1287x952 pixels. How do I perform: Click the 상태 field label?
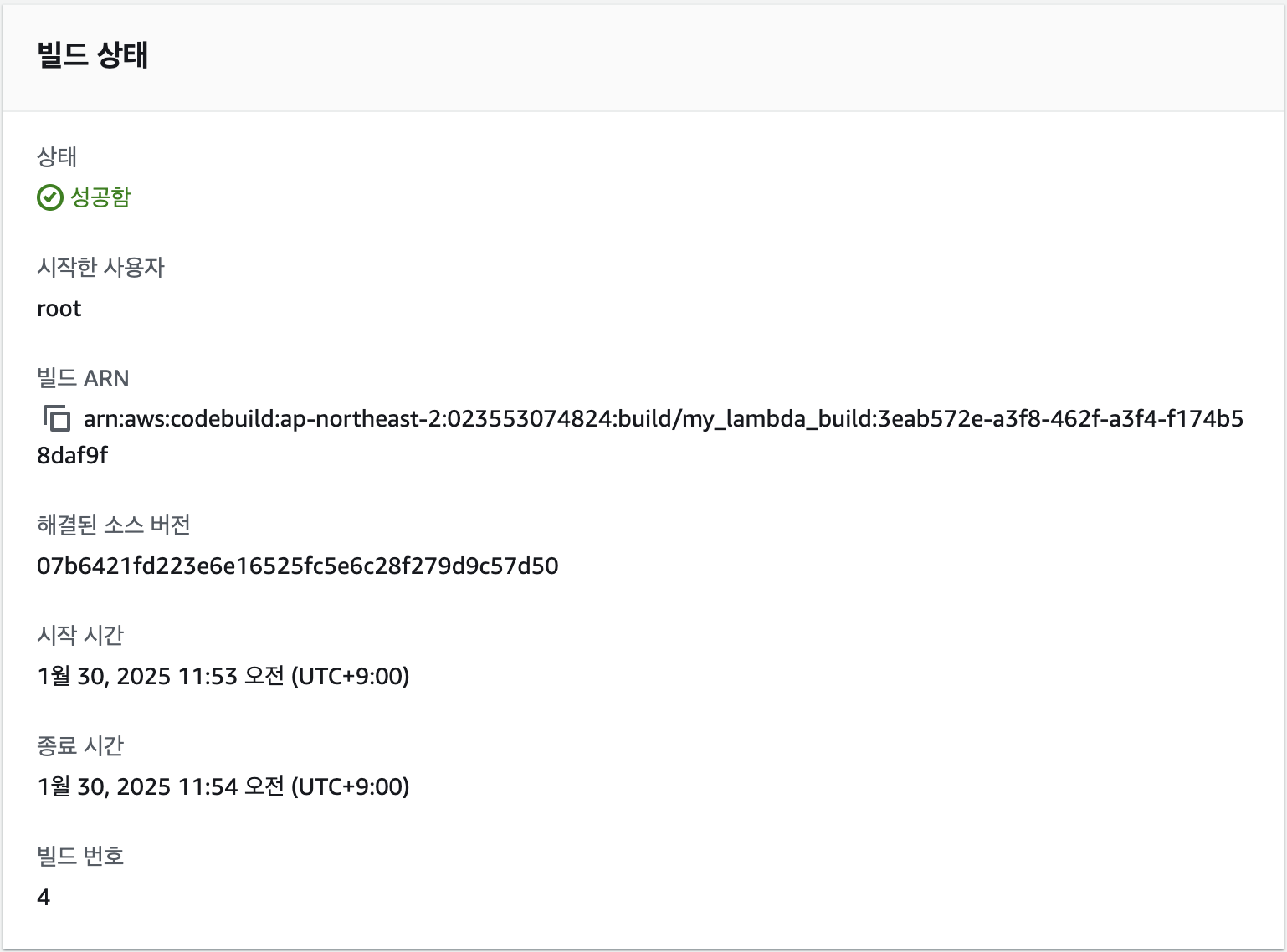pos(57,156)
